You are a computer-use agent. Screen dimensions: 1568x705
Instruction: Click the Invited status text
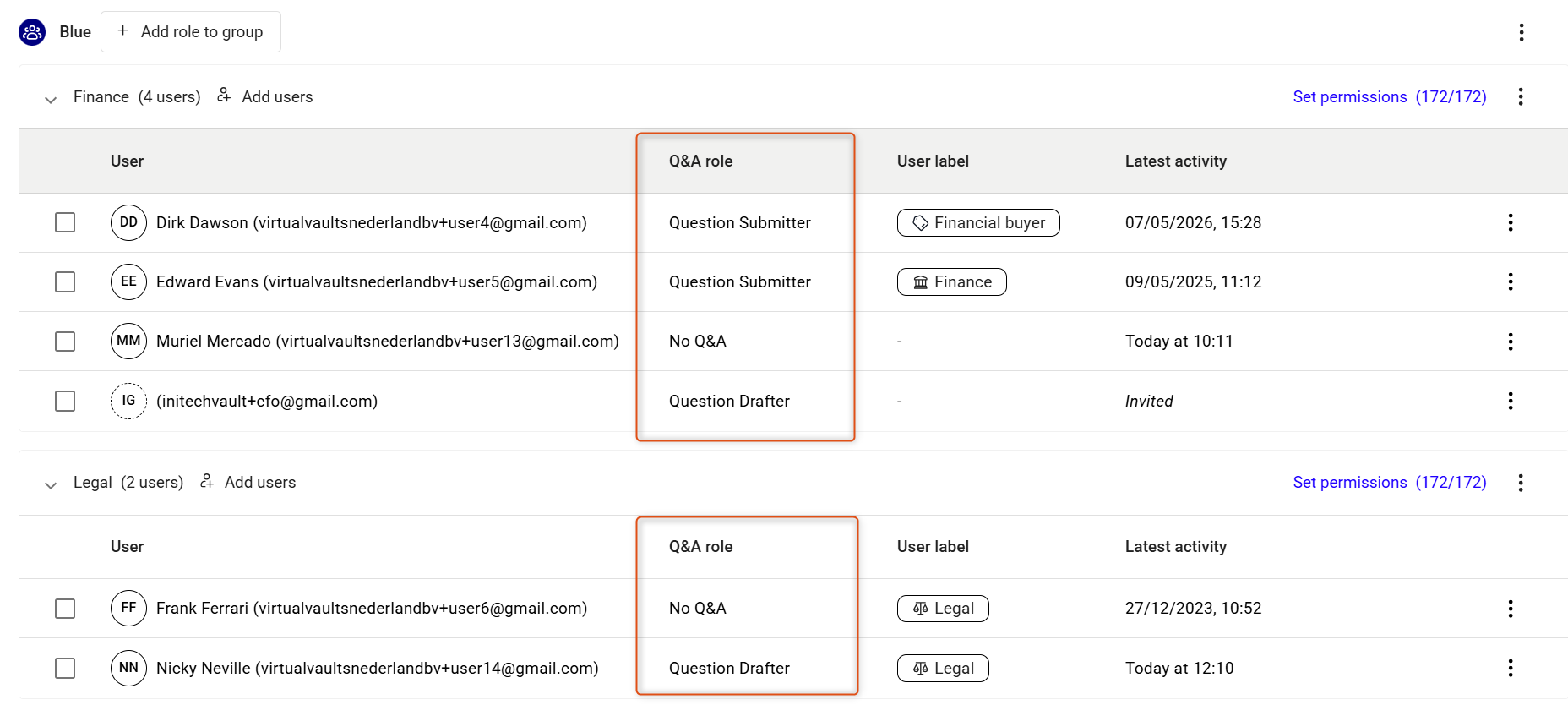1149,401
